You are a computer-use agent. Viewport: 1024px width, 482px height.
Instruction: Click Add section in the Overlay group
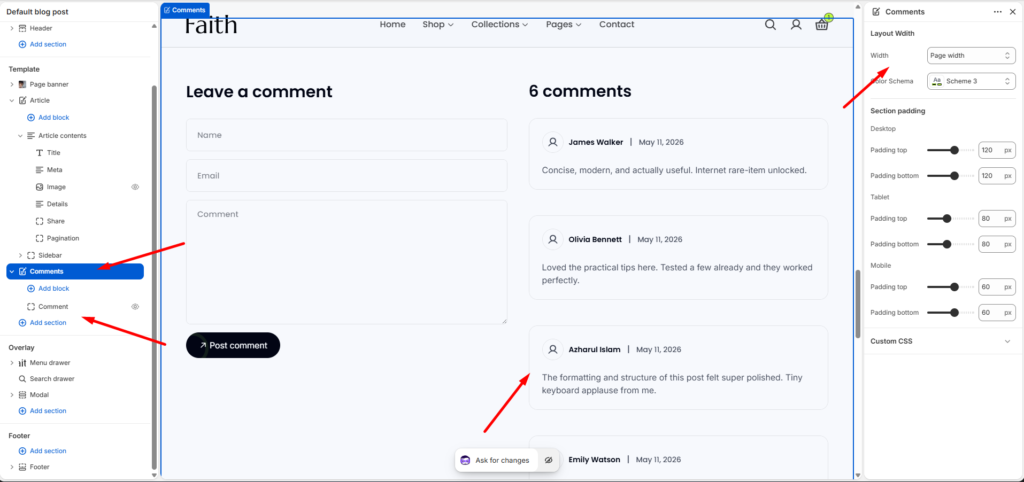(42, 411)
